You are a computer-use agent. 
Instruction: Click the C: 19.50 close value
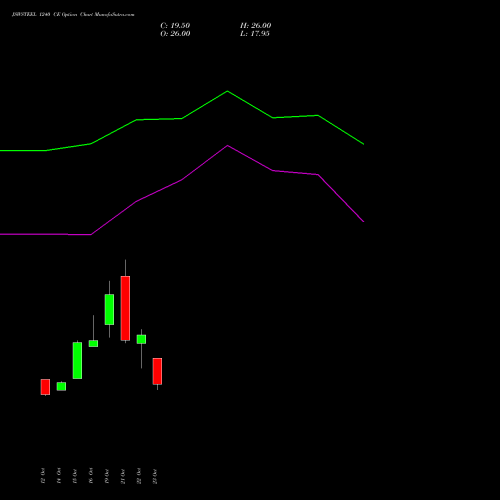pos(175,25)
